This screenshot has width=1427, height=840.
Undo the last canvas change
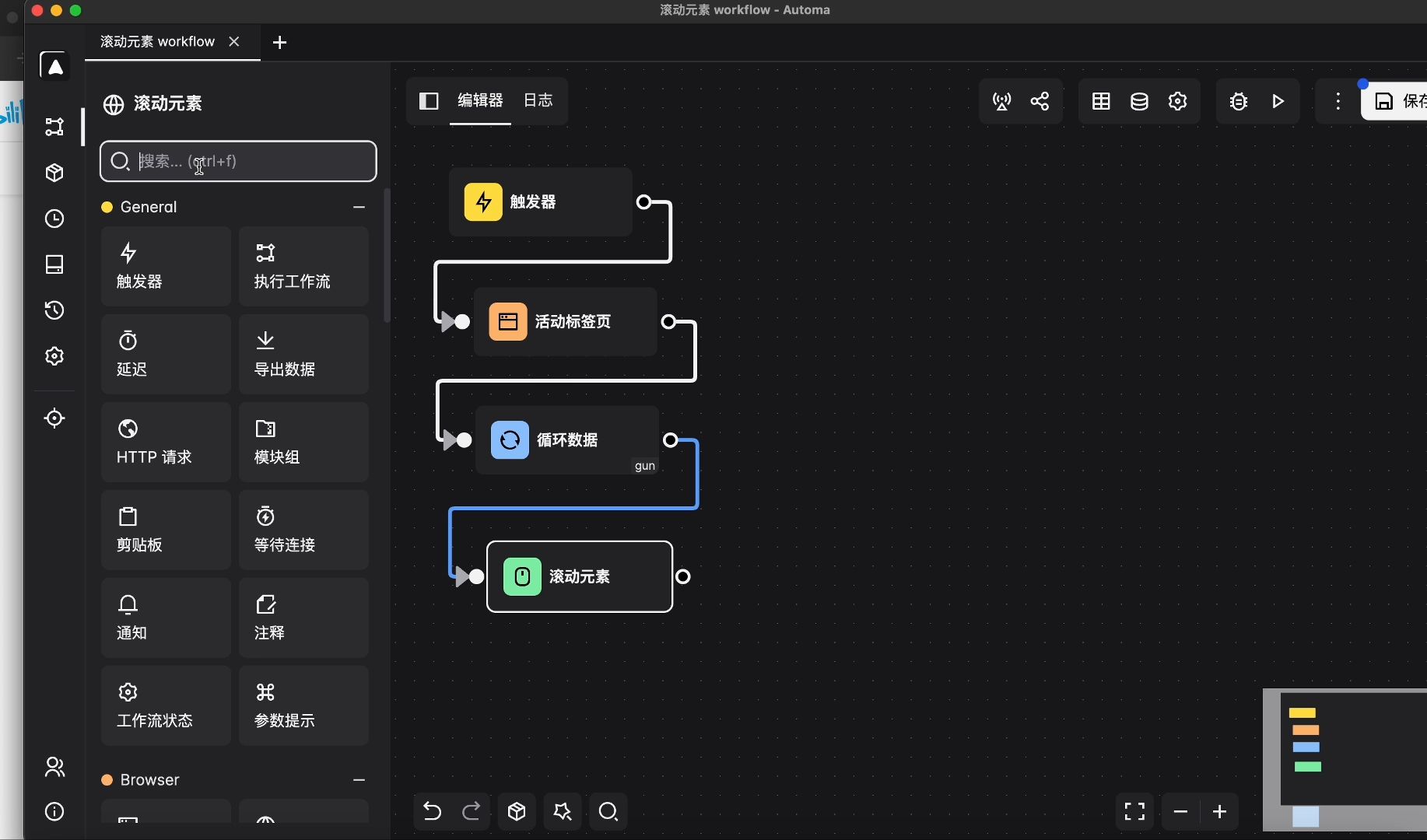[433, 811]
